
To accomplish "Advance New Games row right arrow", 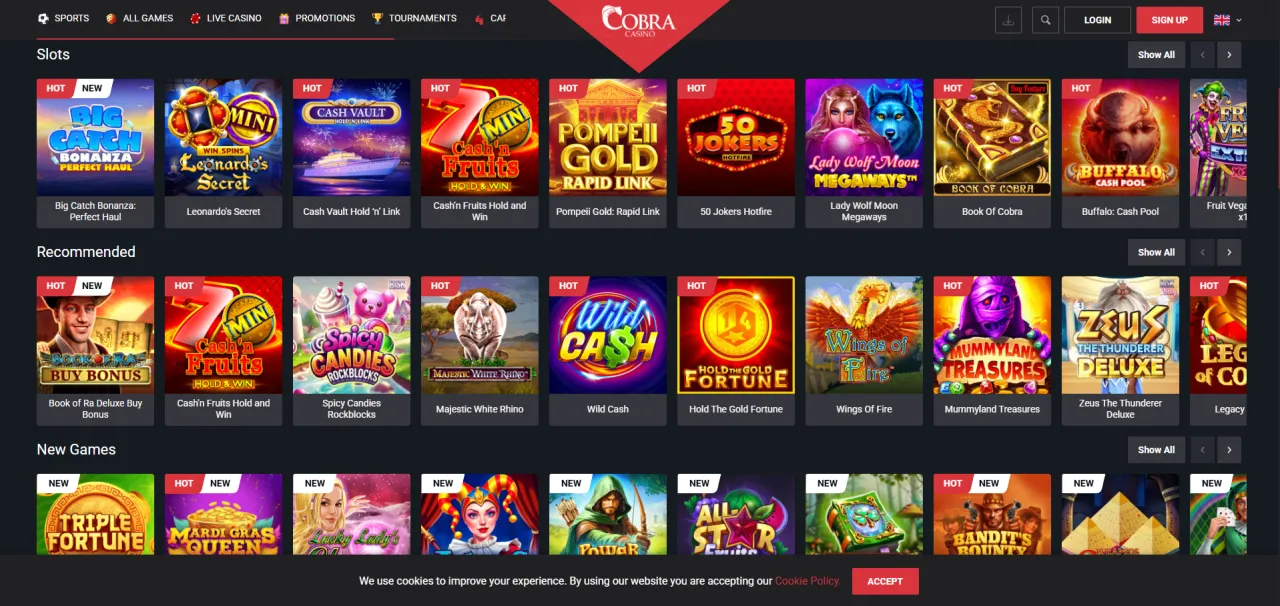I will pos(1229,450).
